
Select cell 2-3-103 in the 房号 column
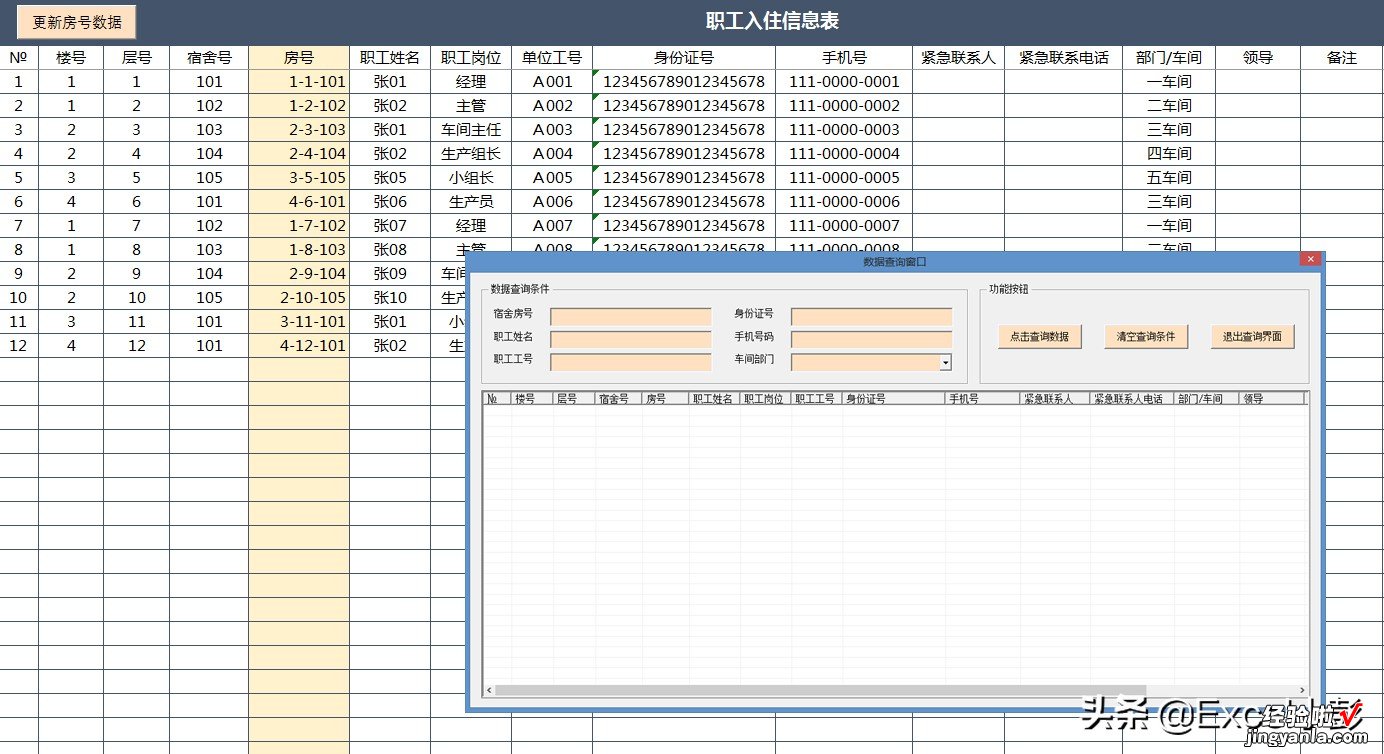[x=299, y=130]
